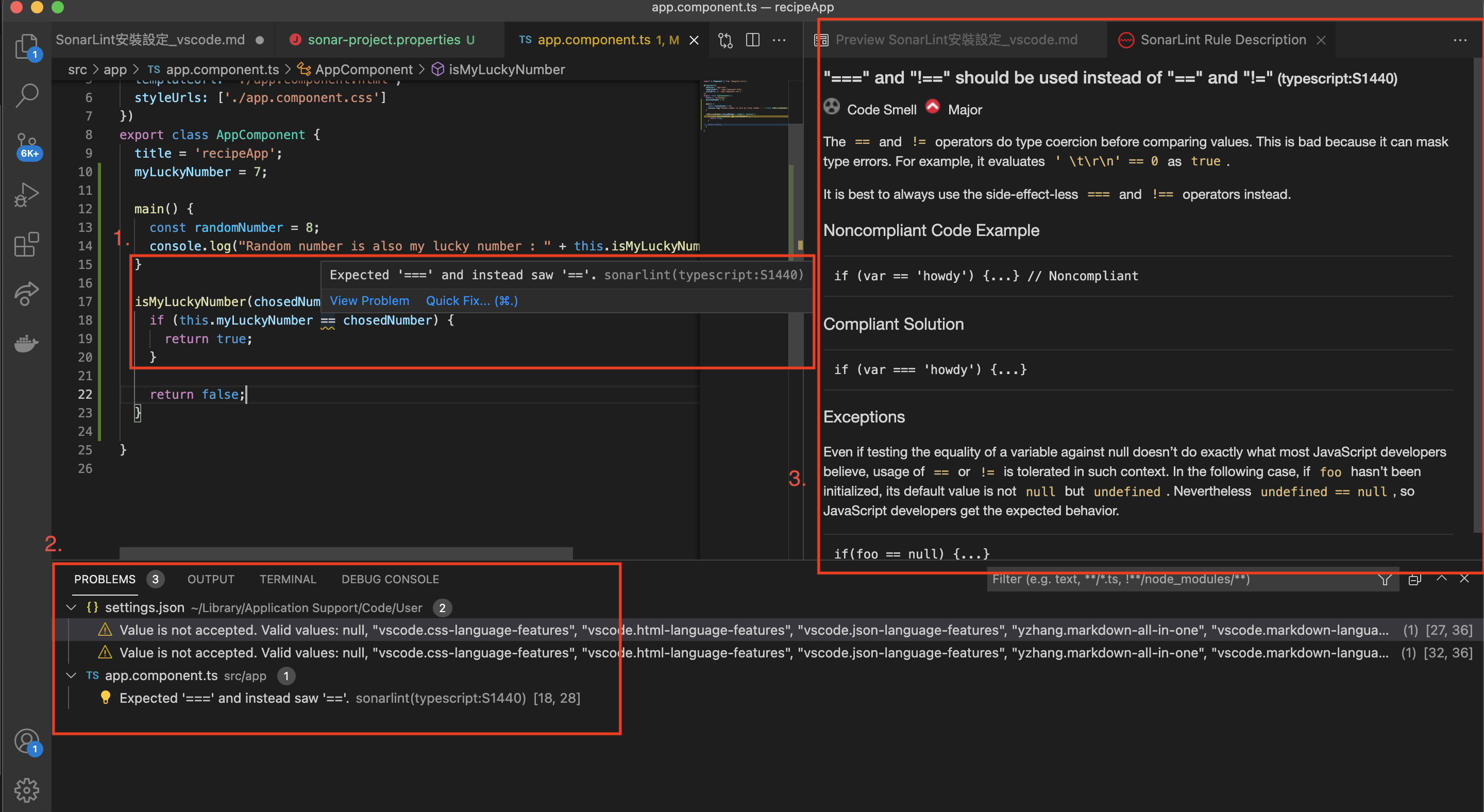Screen dimensions: 1484x812
Task: Click the sonar-project.properties file icon in tab
Action: coord(295,39)
